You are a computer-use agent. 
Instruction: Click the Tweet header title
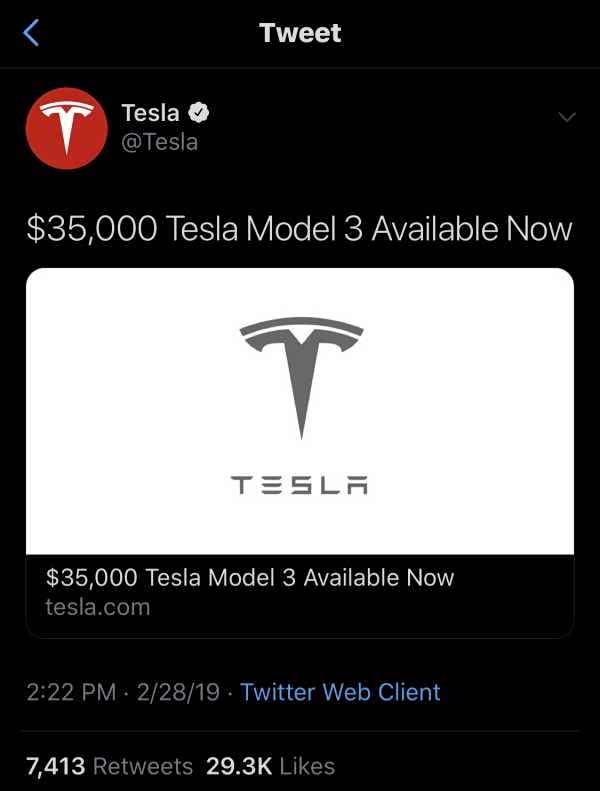(300, 33)
